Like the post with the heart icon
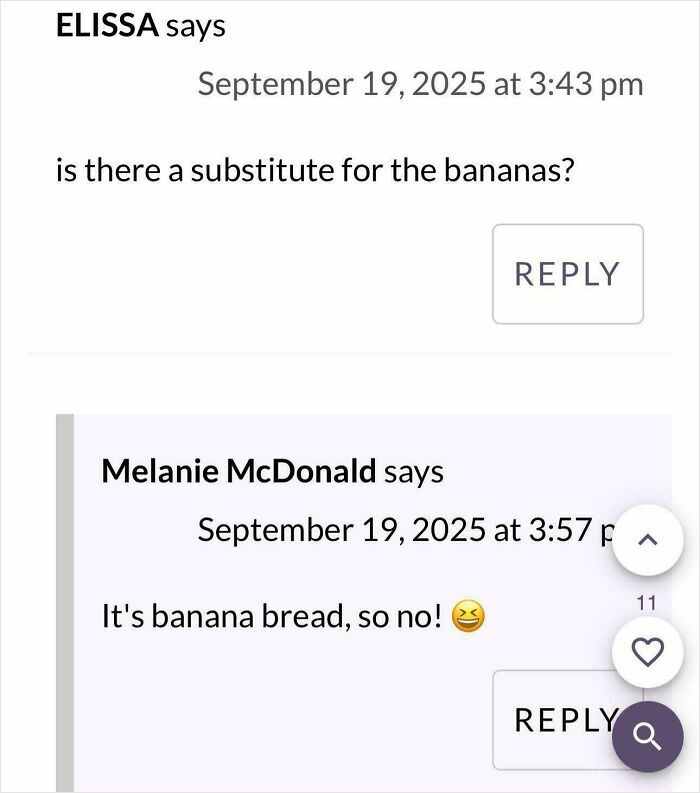This screenshot has height=793, width=700. [648, 652]
